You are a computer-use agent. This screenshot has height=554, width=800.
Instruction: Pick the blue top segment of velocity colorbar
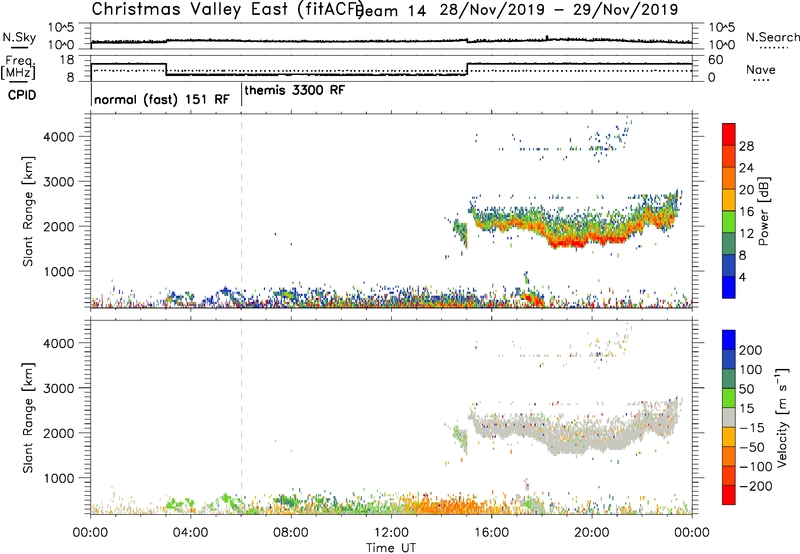click(729, 340)
